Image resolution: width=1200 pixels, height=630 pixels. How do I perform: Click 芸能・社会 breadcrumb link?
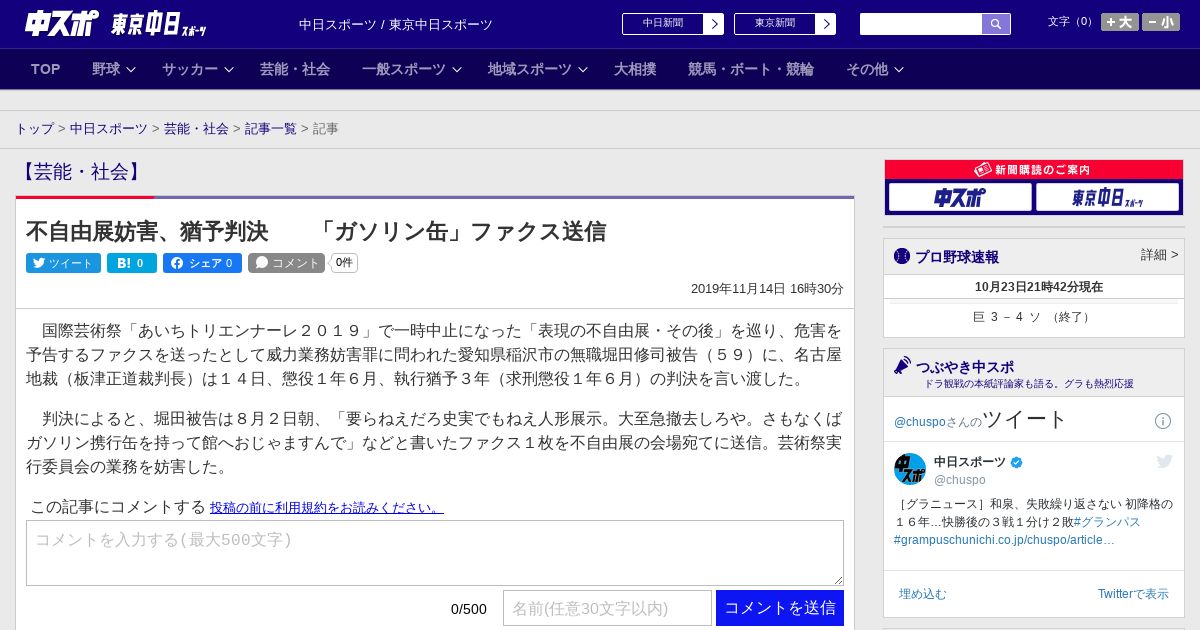point(196,129)
